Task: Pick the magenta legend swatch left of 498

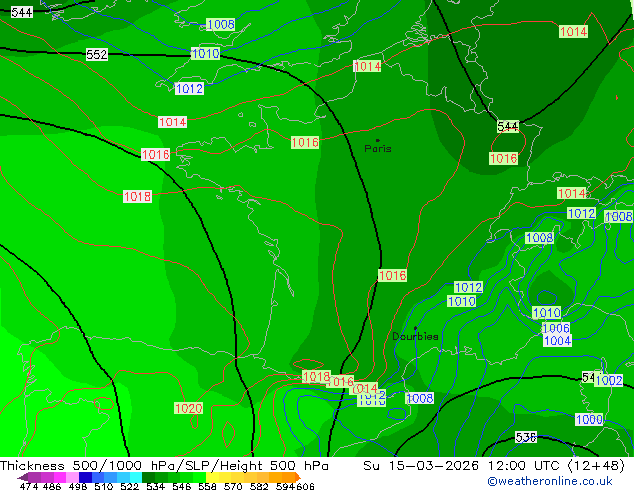Action: tap(60, 477)
